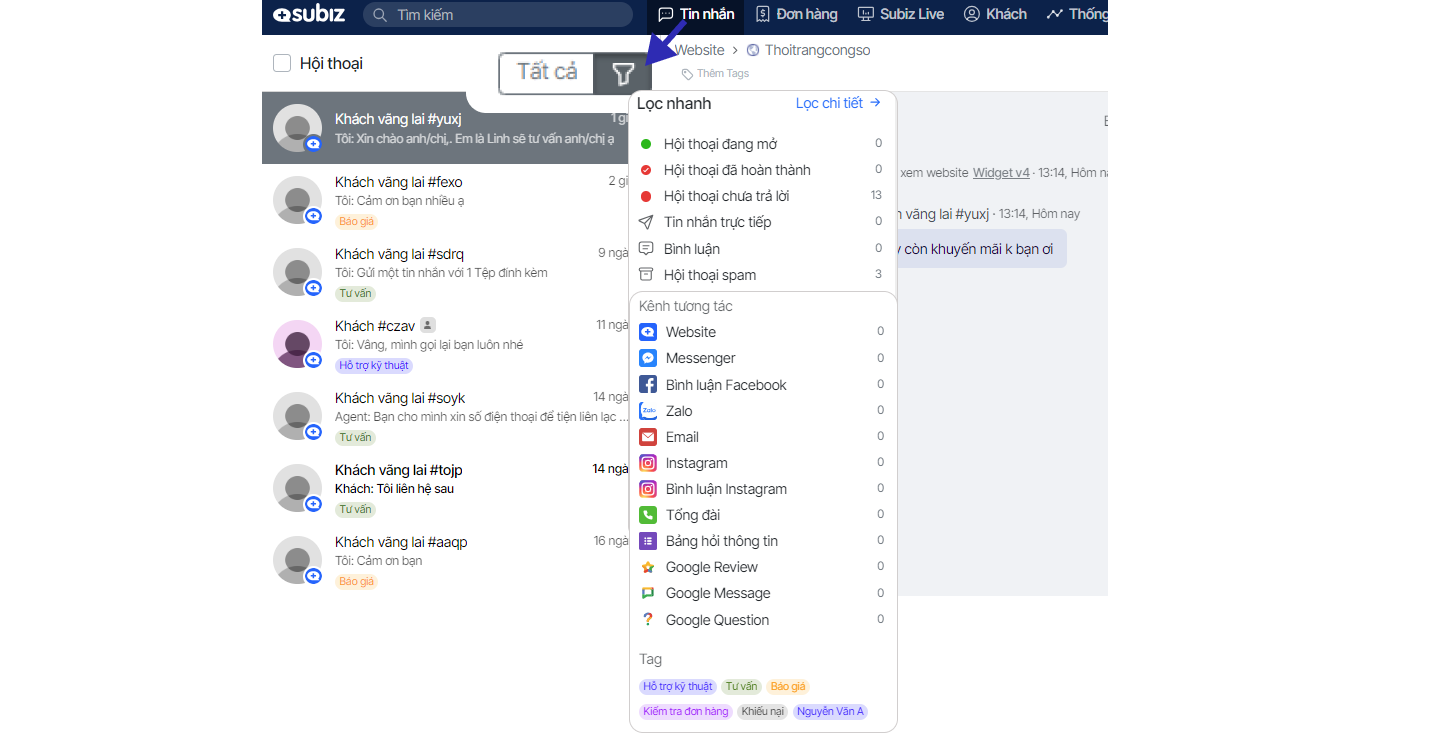Click the funnel filter icon
Viewport: 1440px width, 743px height.
(x=623, y=73)
